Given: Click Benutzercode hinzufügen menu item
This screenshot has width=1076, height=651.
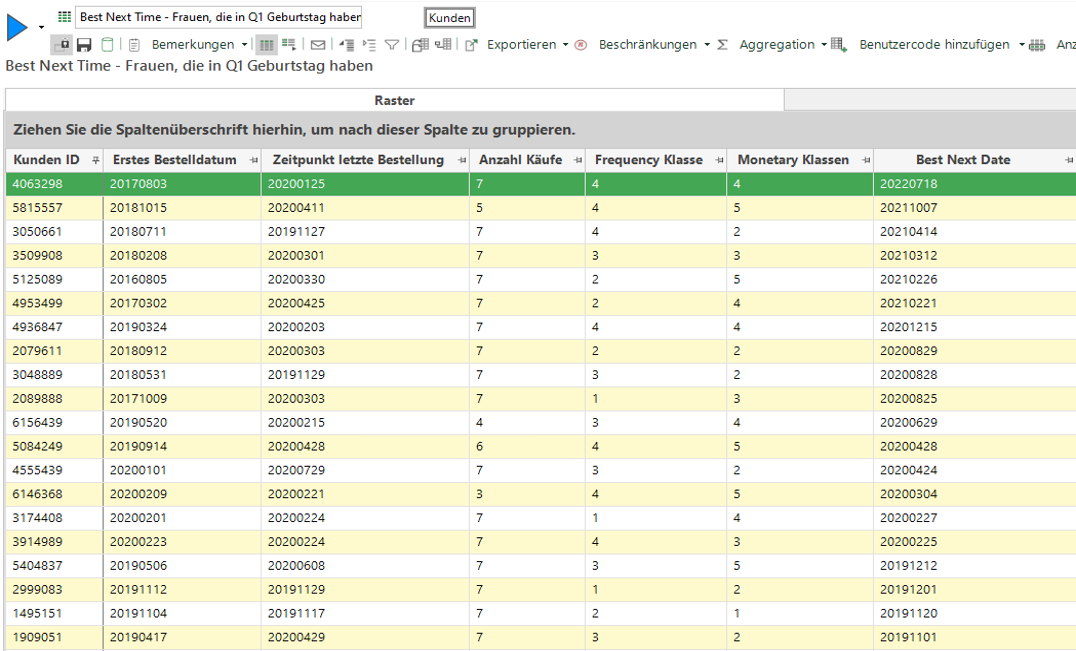Looking at the screenshot, I should point(934,45).
